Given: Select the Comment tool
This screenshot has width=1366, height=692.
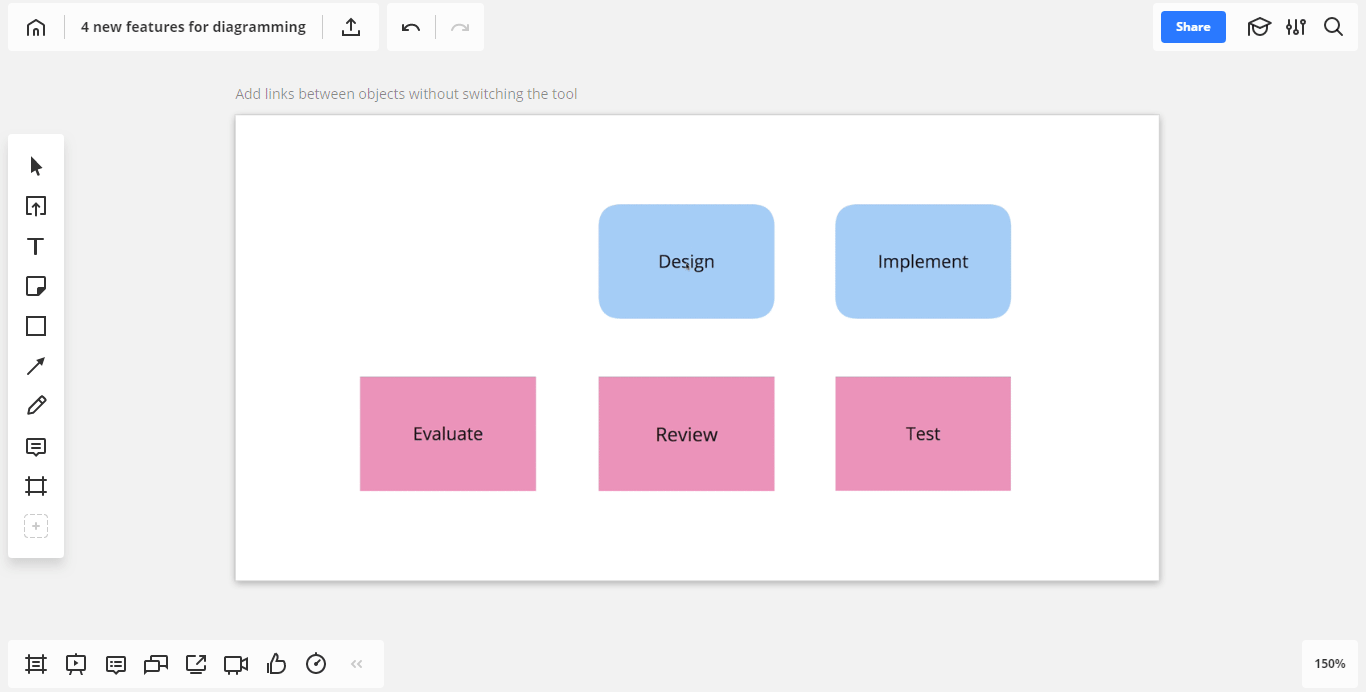Looking at the screenshot, I should (36, 446).
